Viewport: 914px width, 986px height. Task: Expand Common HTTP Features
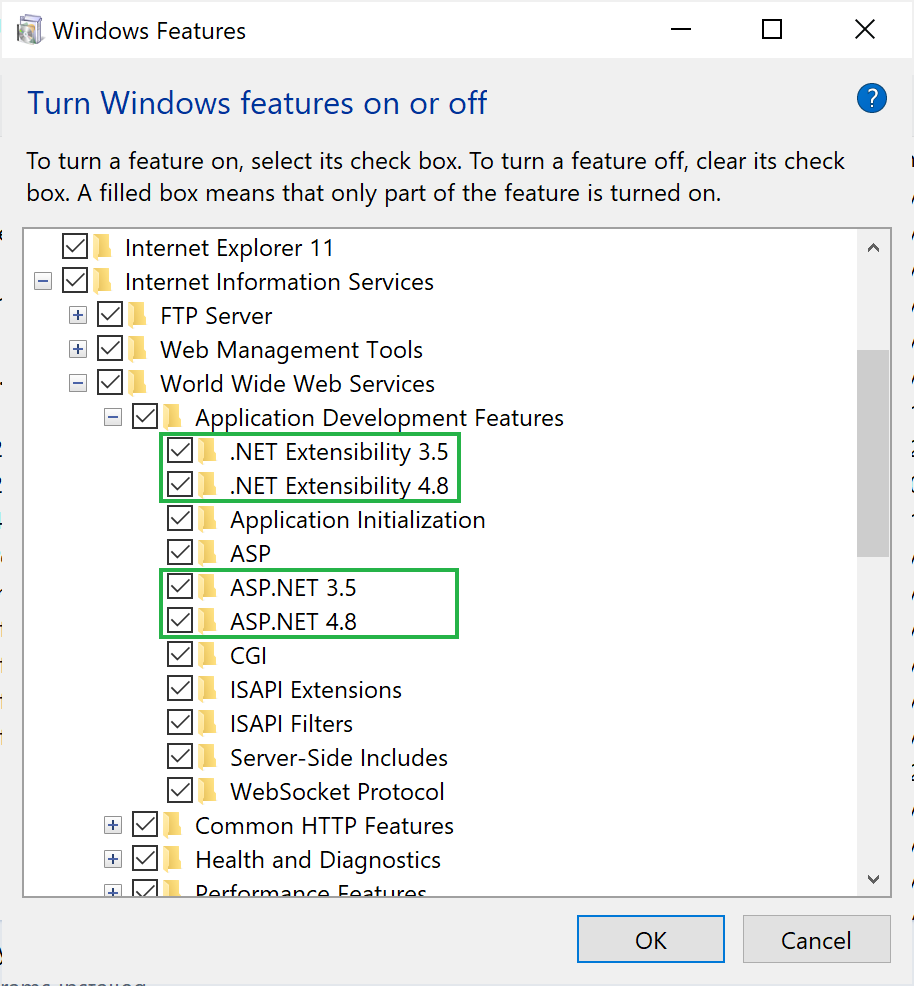tap(112, 825)
